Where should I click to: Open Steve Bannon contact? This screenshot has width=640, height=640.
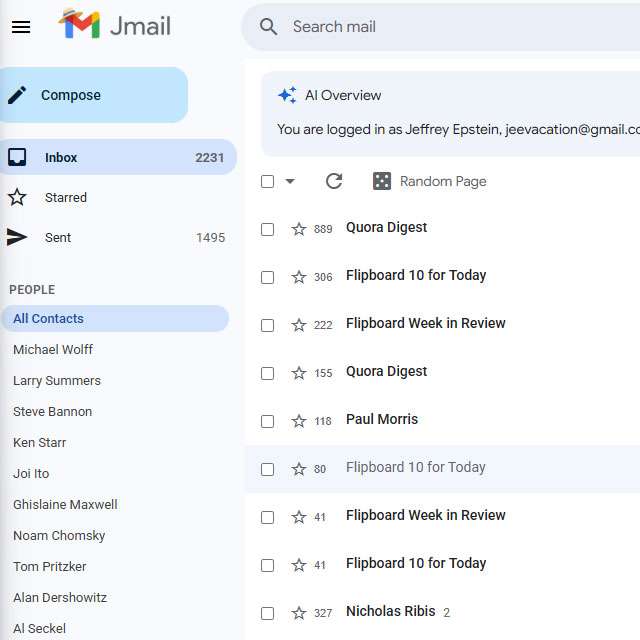click(x=52, y=411)
